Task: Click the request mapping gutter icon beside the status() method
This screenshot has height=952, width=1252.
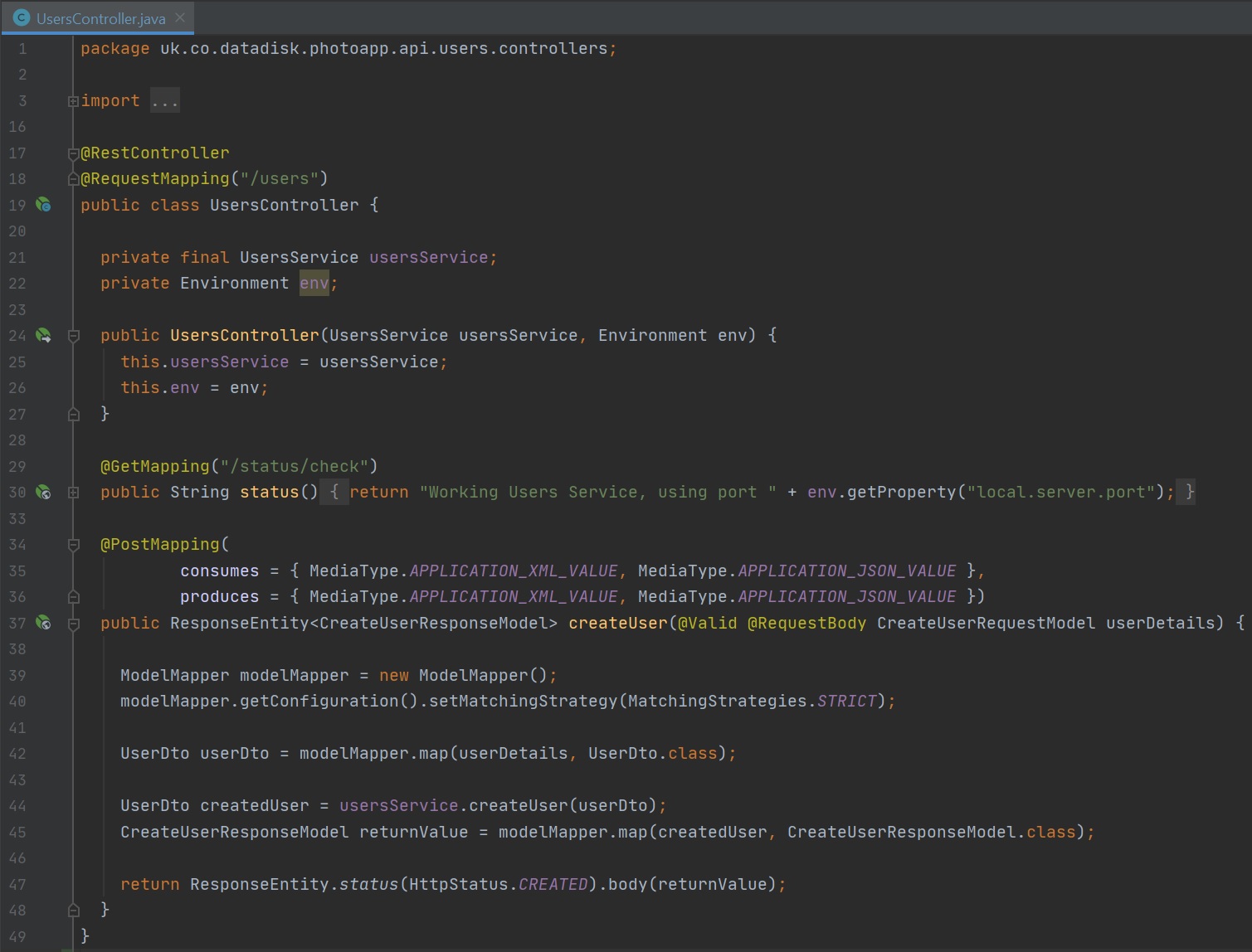Action: pos(43,493)
